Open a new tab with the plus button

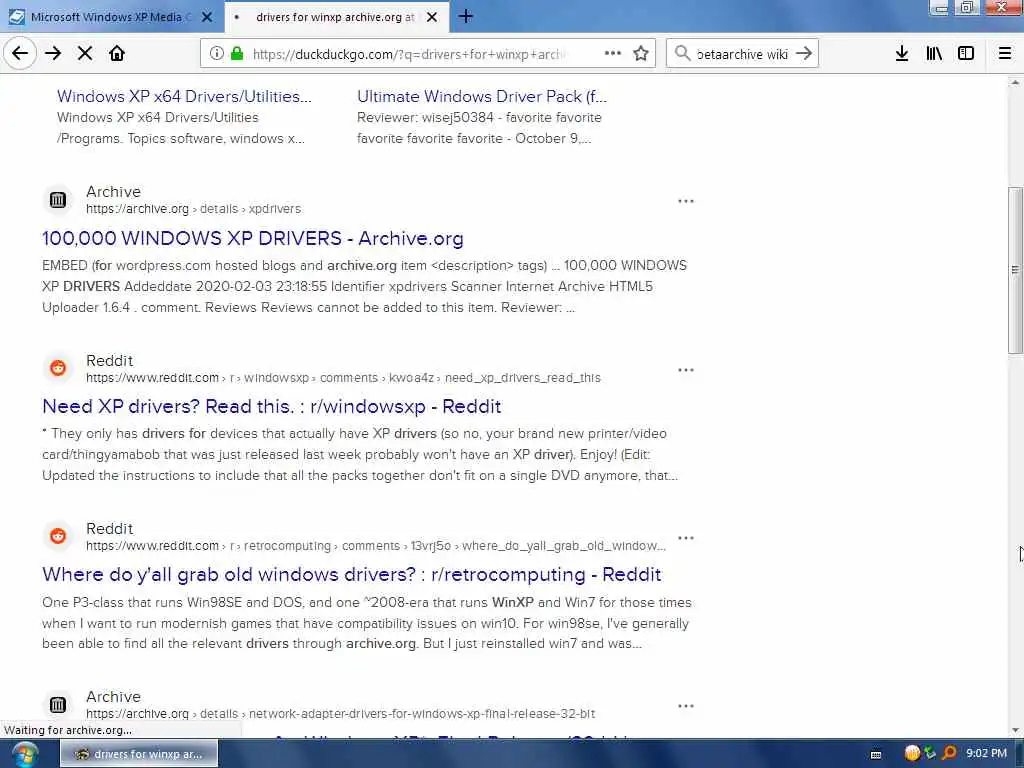pyautogui.click(x=466, y=16)
